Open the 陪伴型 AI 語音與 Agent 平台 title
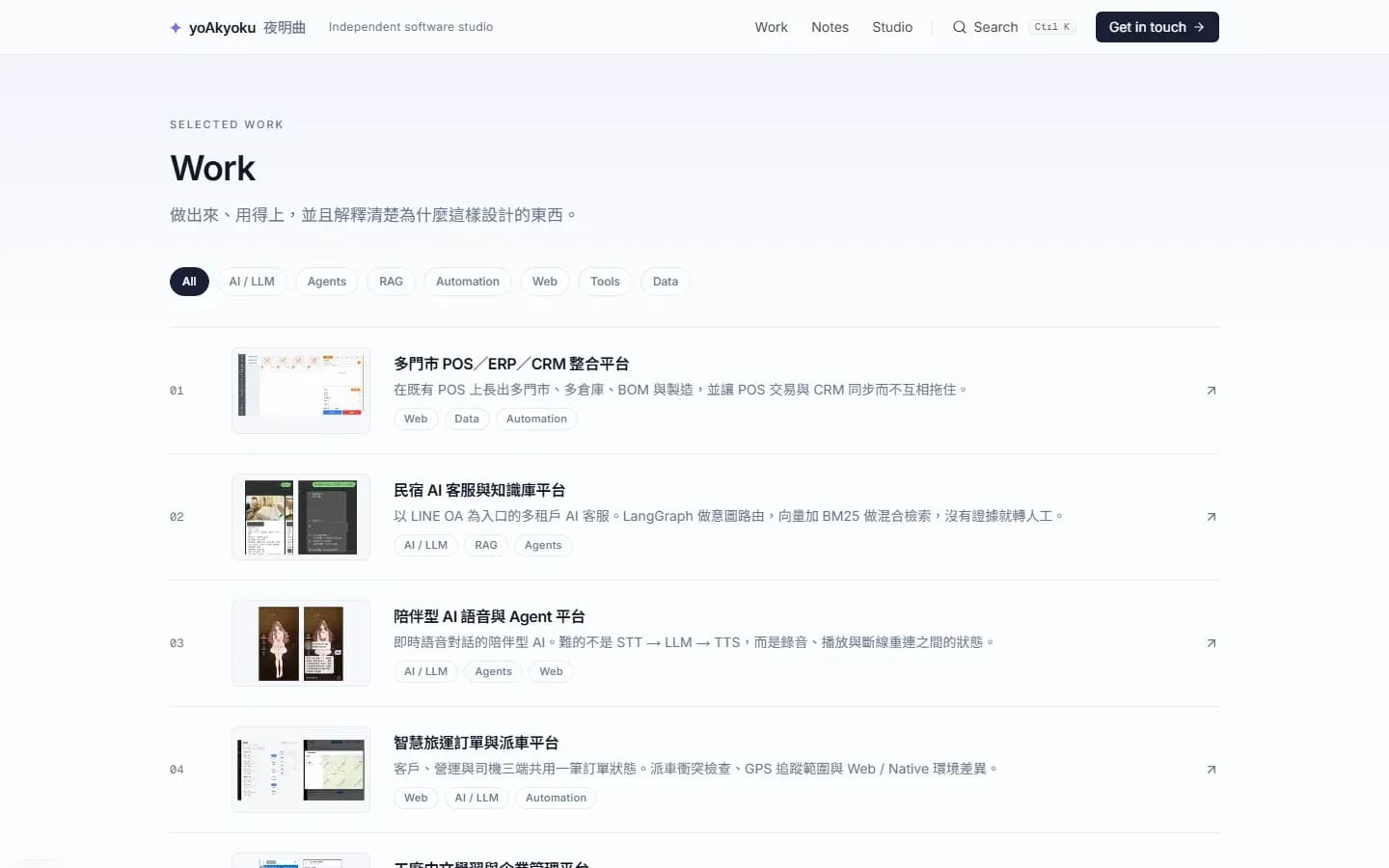1389x868 pixels. coord(489,616)
